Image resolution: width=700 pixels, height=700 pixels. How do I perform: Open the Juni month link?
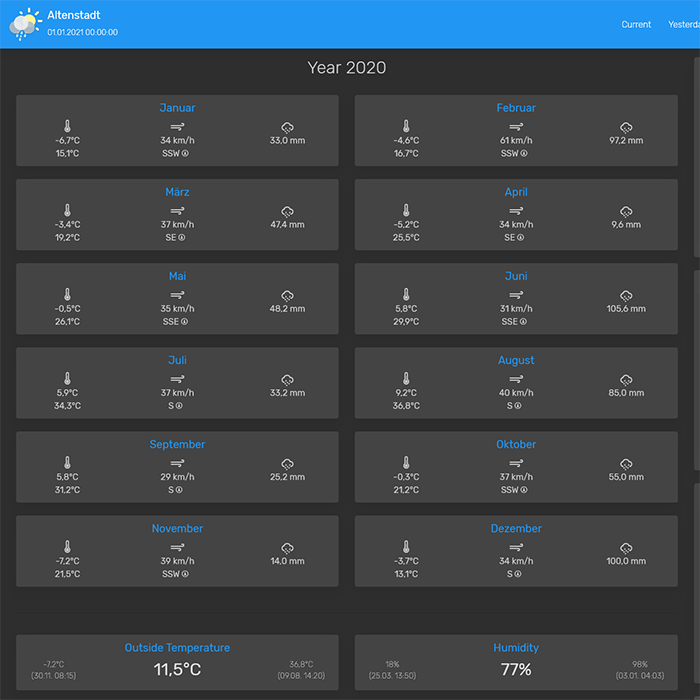516,276
